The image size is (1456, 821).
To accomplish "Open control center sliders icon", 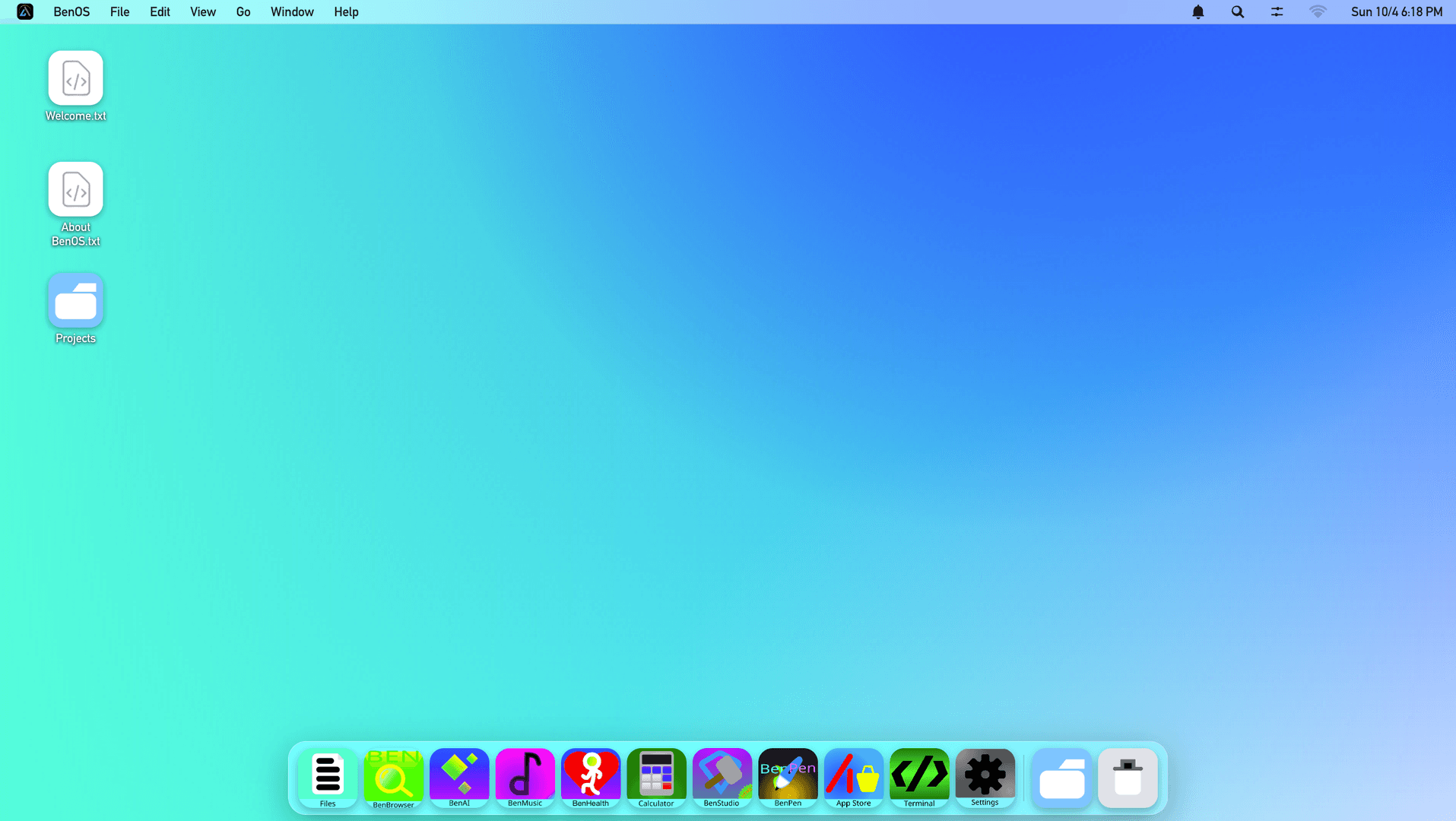I will (1277, 11).
